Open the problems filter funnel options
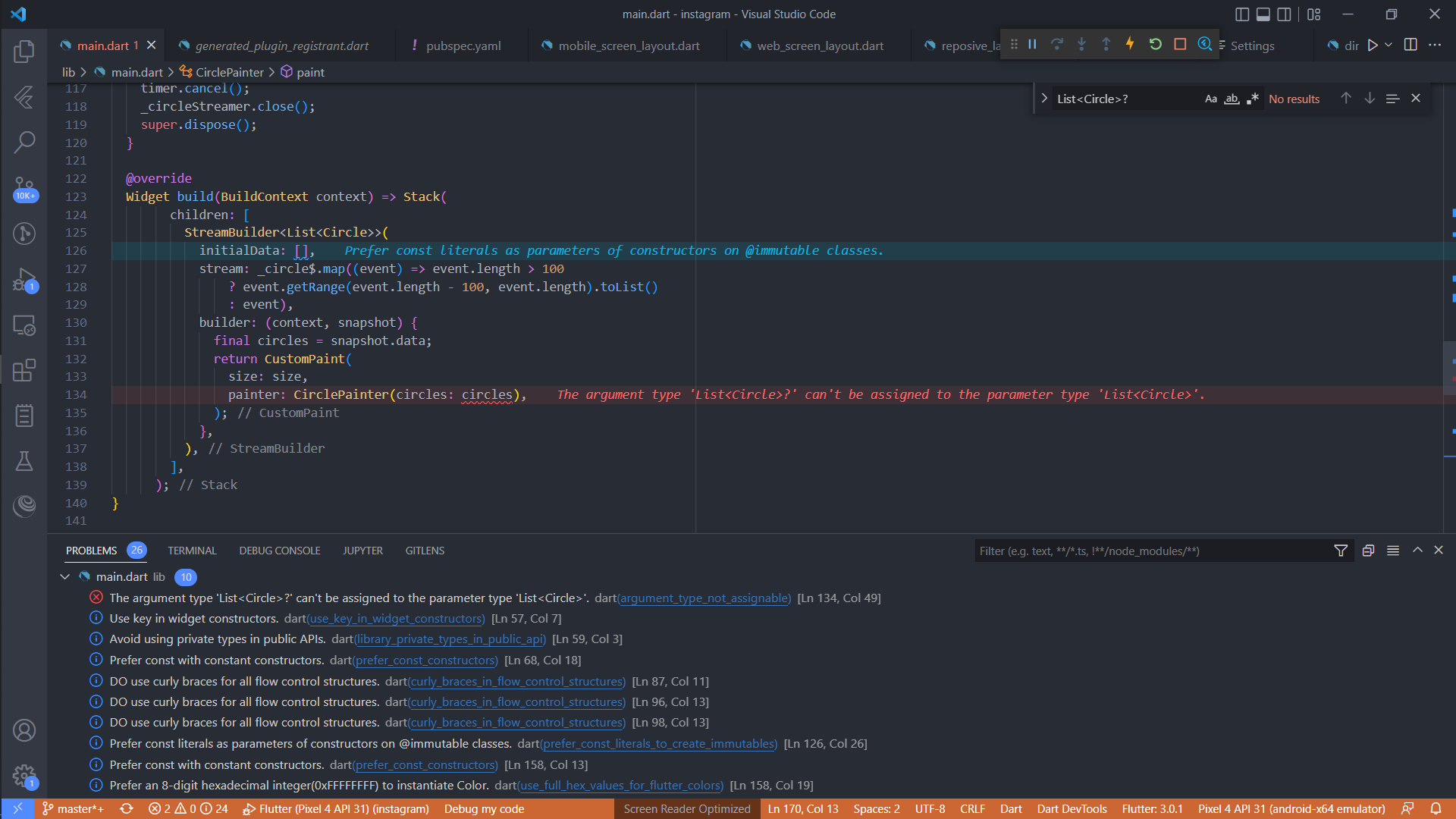 click(x=1341, y=551)
